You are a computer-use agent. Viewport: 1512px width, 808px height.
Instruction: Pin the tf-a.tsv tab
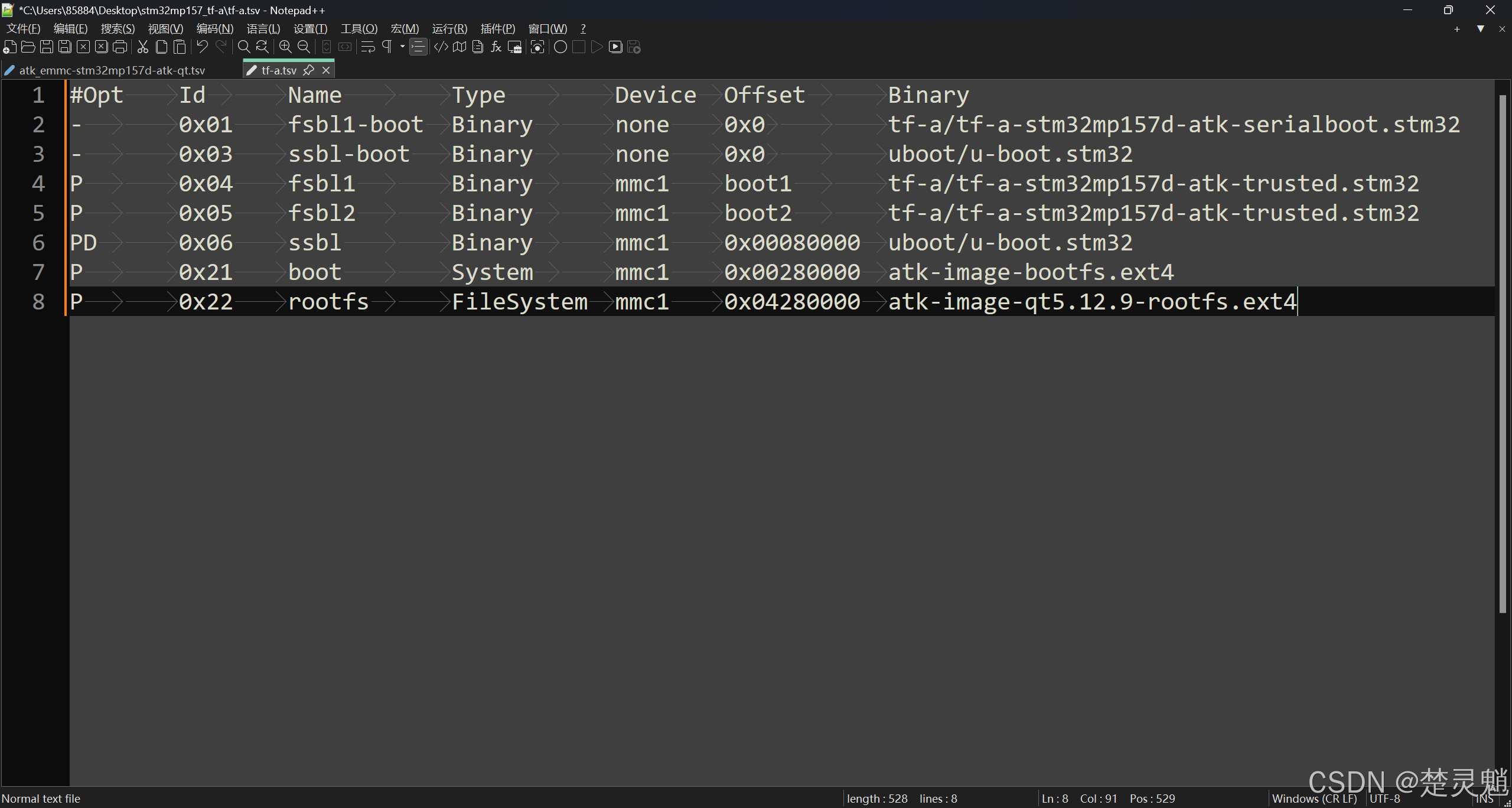[x=308, y=70]
